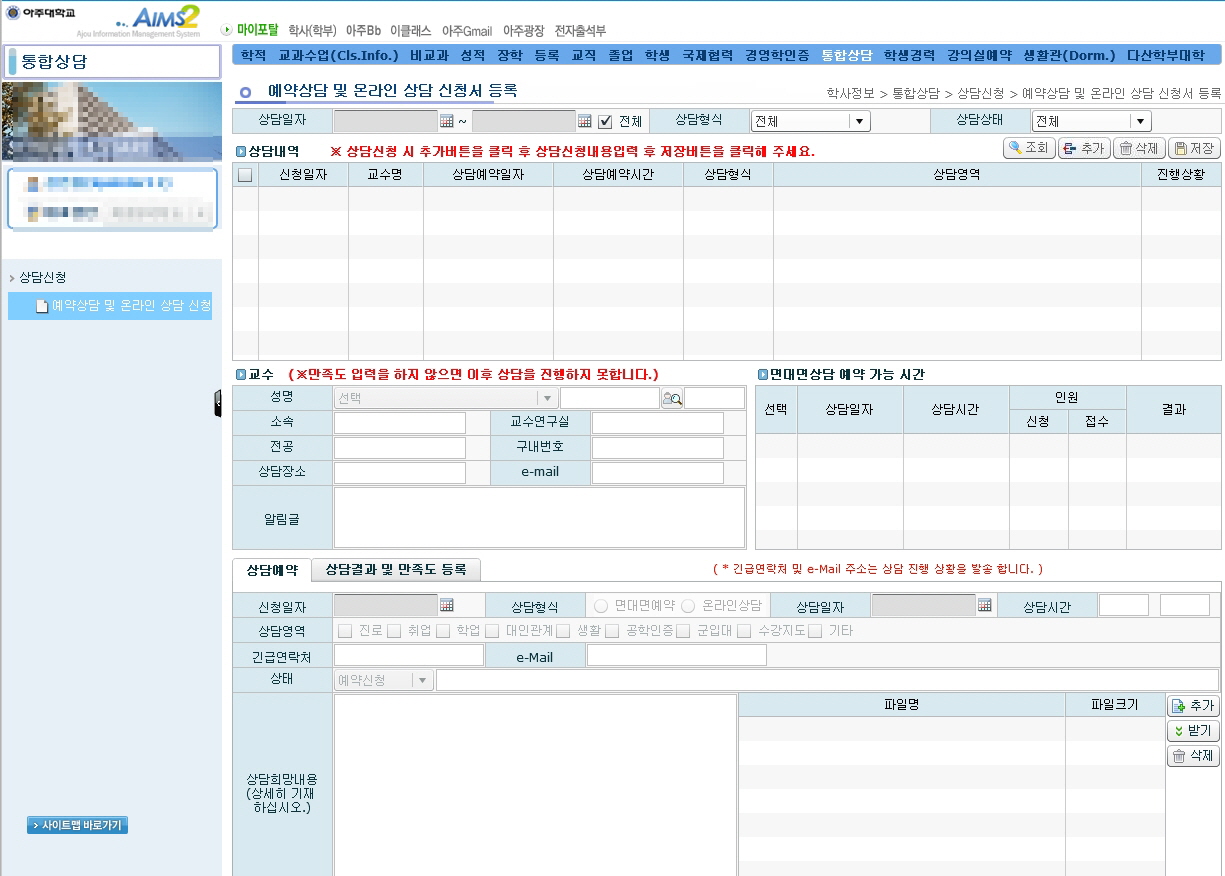The width and height of the screenshot is (1225, 876).
Task: Check the 진로 counseling area checkbox
Action: [x=345, y=631]
